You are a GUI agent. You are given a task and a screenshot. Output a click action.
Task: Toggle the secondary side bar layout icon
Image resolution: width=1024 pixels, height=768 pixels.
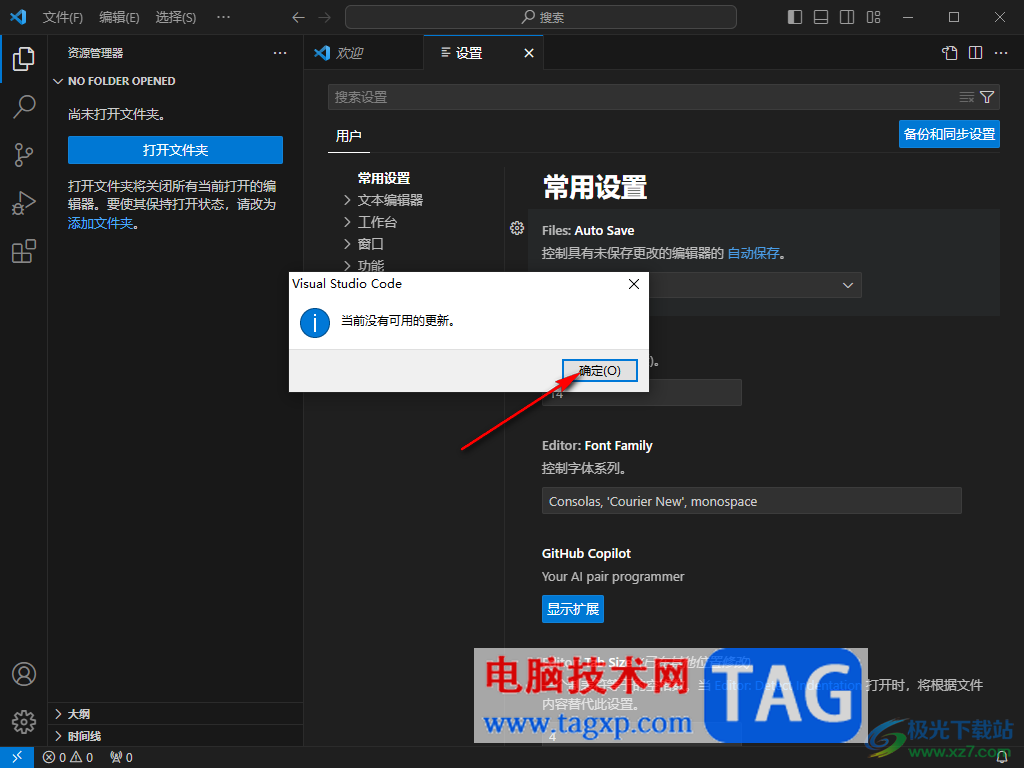point(847,18)
